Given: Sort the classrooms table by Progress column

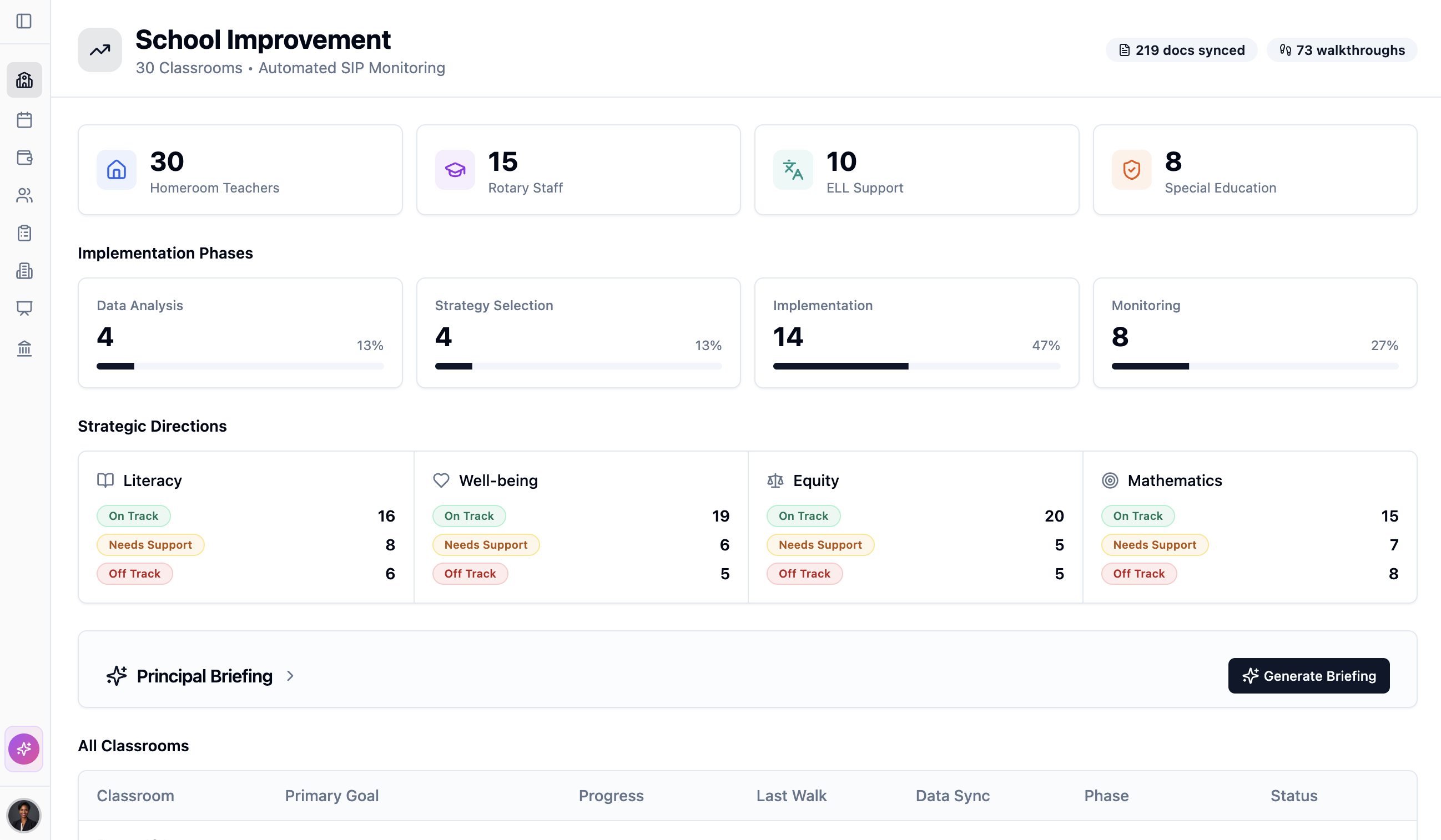Looking at the screenshot, I should click(611, 796).
